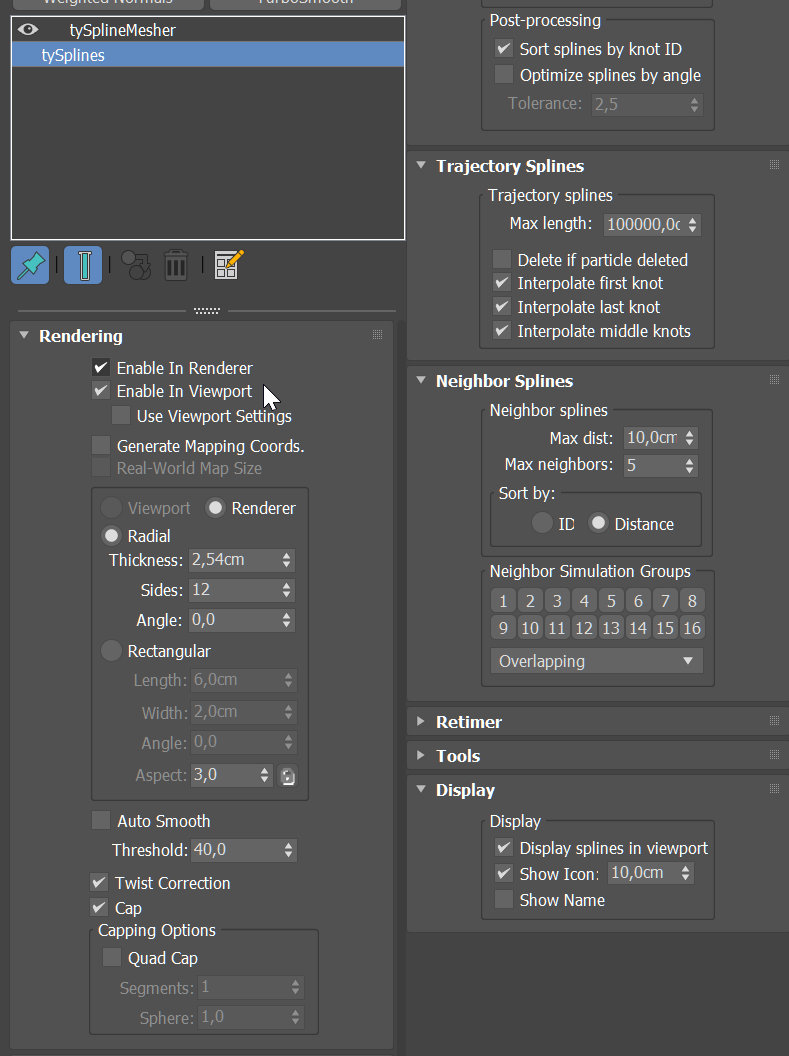Toggle simulation group 5 button

click(611, 601)
